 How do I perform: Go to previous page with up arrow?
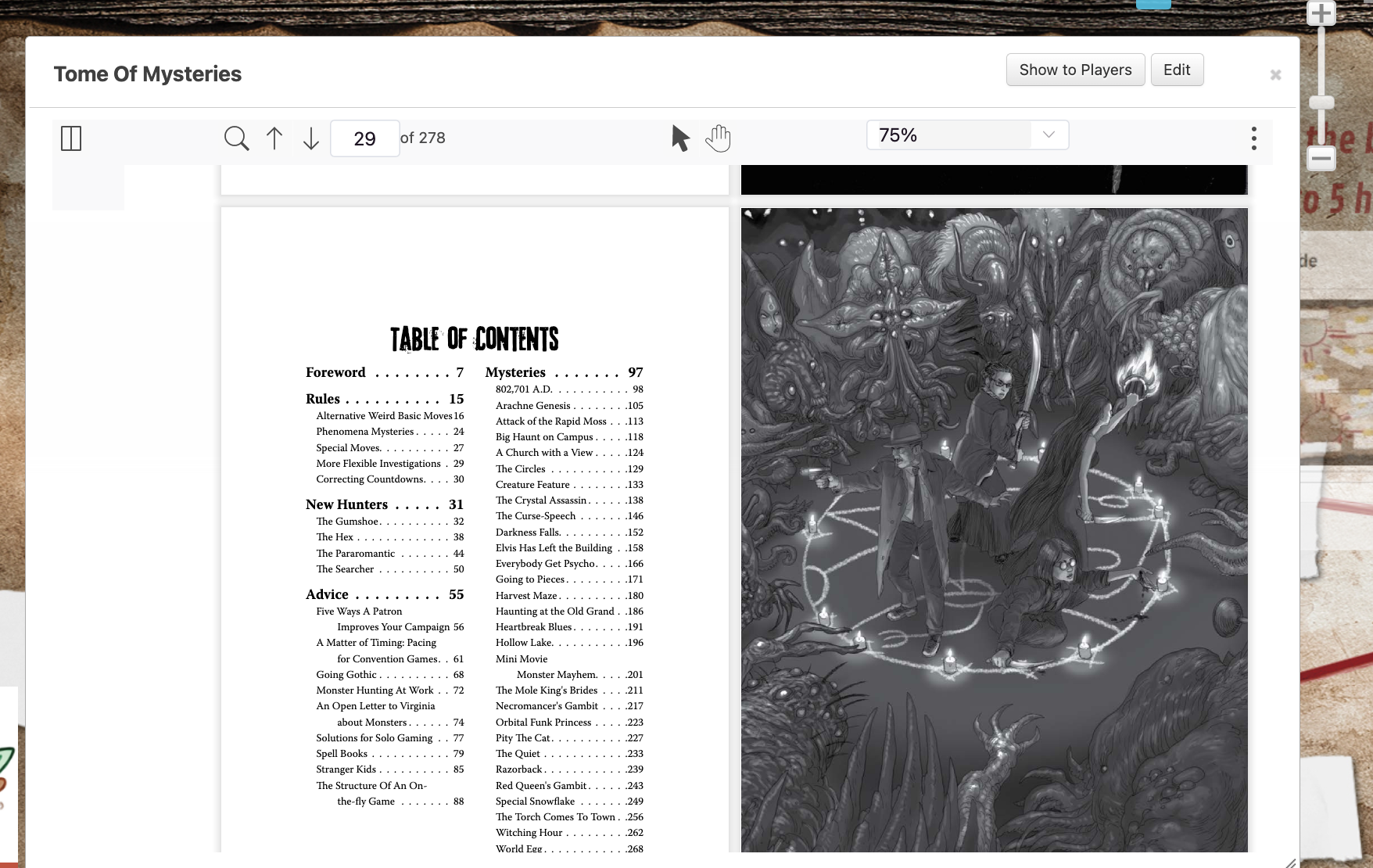click(274, 138)
